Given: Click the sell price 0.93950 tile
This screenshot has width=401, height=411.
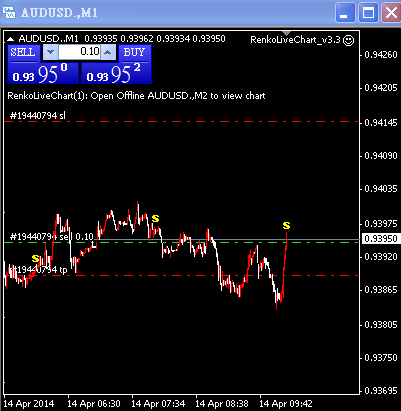Looking at the screenshot, I should [43, 73].
